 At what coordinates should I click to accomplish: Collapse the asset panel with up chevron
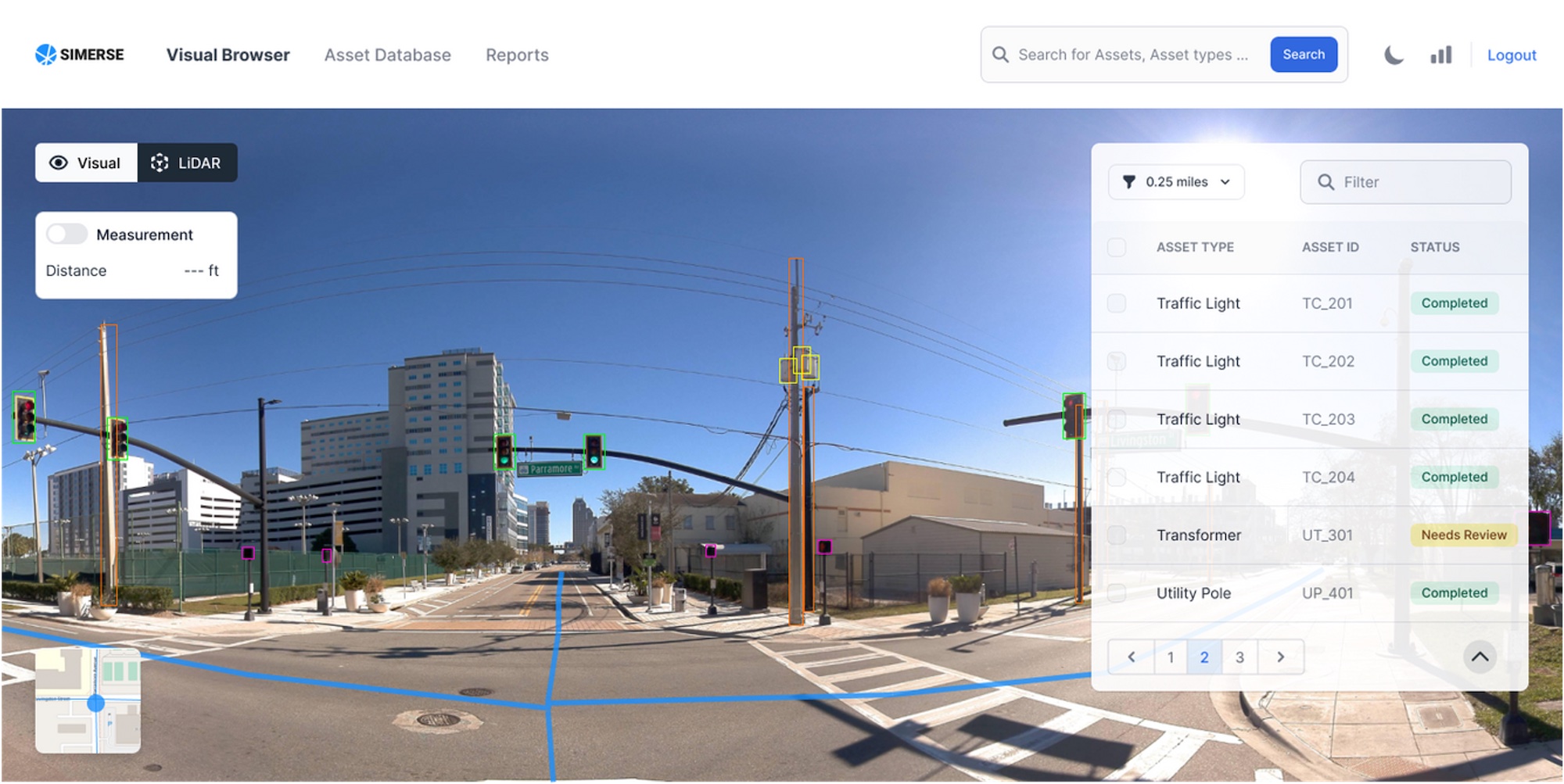coord(1480,657)
